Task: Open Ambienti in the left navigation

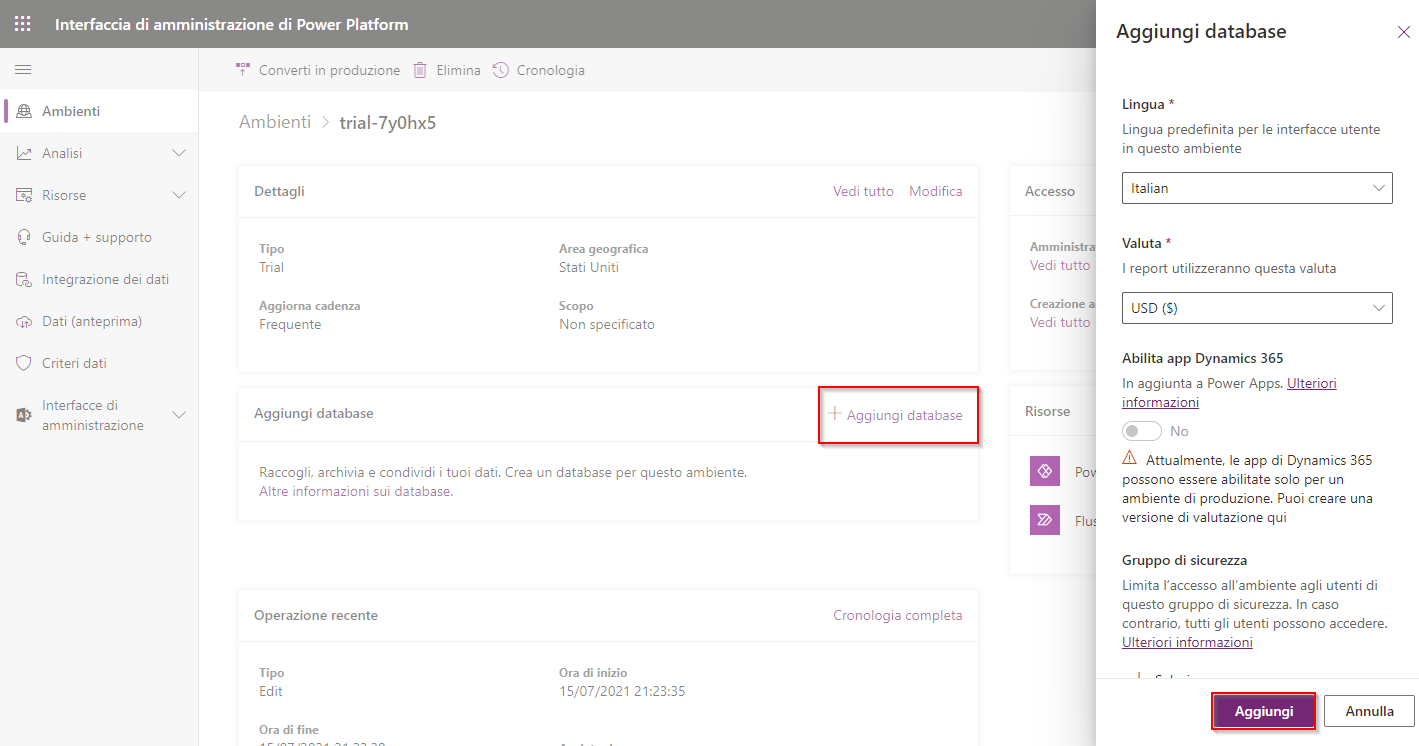Action: pyautogui.click(x=99, y=111)
